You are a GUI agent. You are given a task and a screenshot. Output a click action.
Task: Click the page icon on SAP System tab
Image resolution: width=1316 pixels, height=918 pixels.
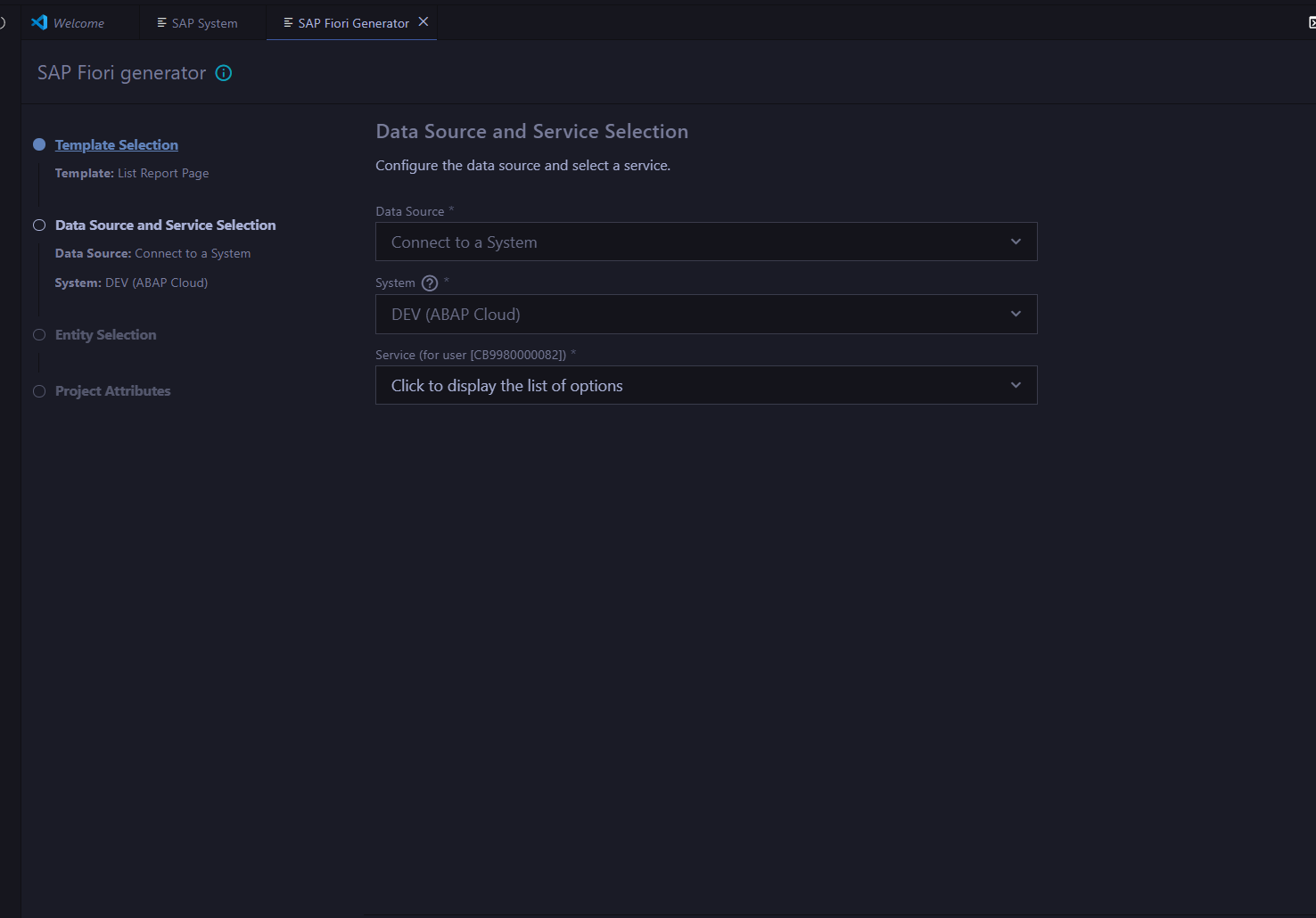coord(161,23)
